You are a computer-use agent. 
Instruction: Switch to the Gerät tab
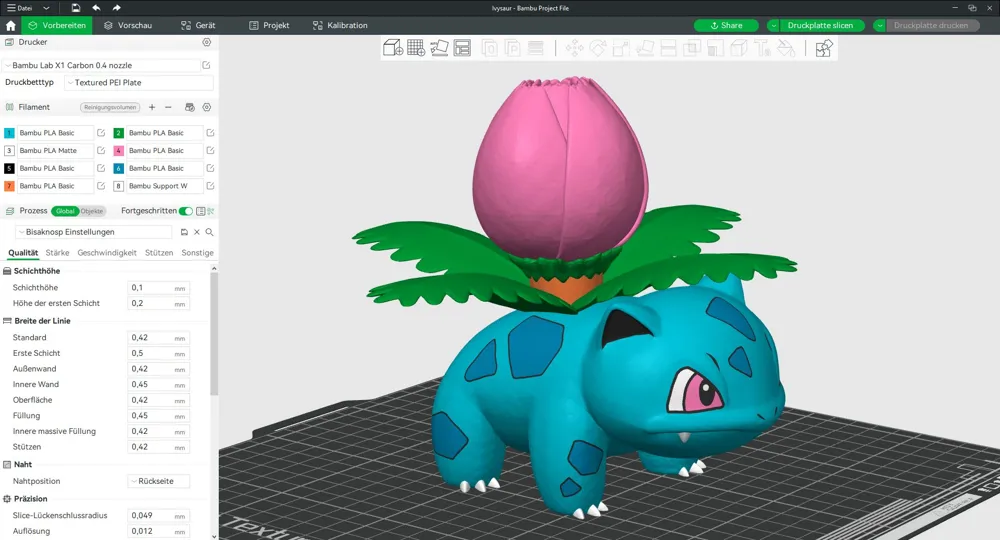coord(198,26)
